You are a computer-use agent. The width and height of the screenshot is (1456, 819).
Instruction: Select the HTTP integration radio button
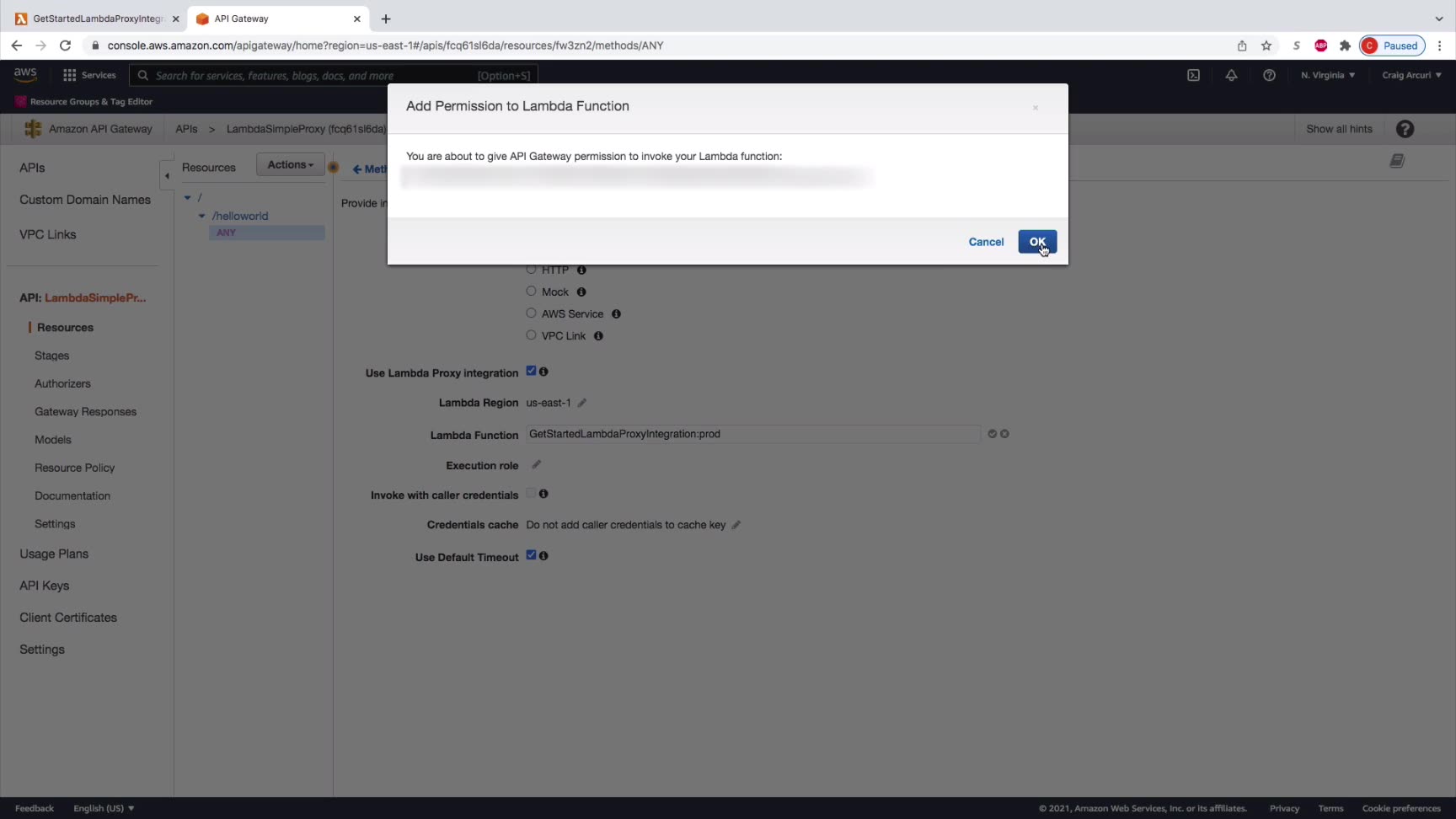tap(531, 270)
